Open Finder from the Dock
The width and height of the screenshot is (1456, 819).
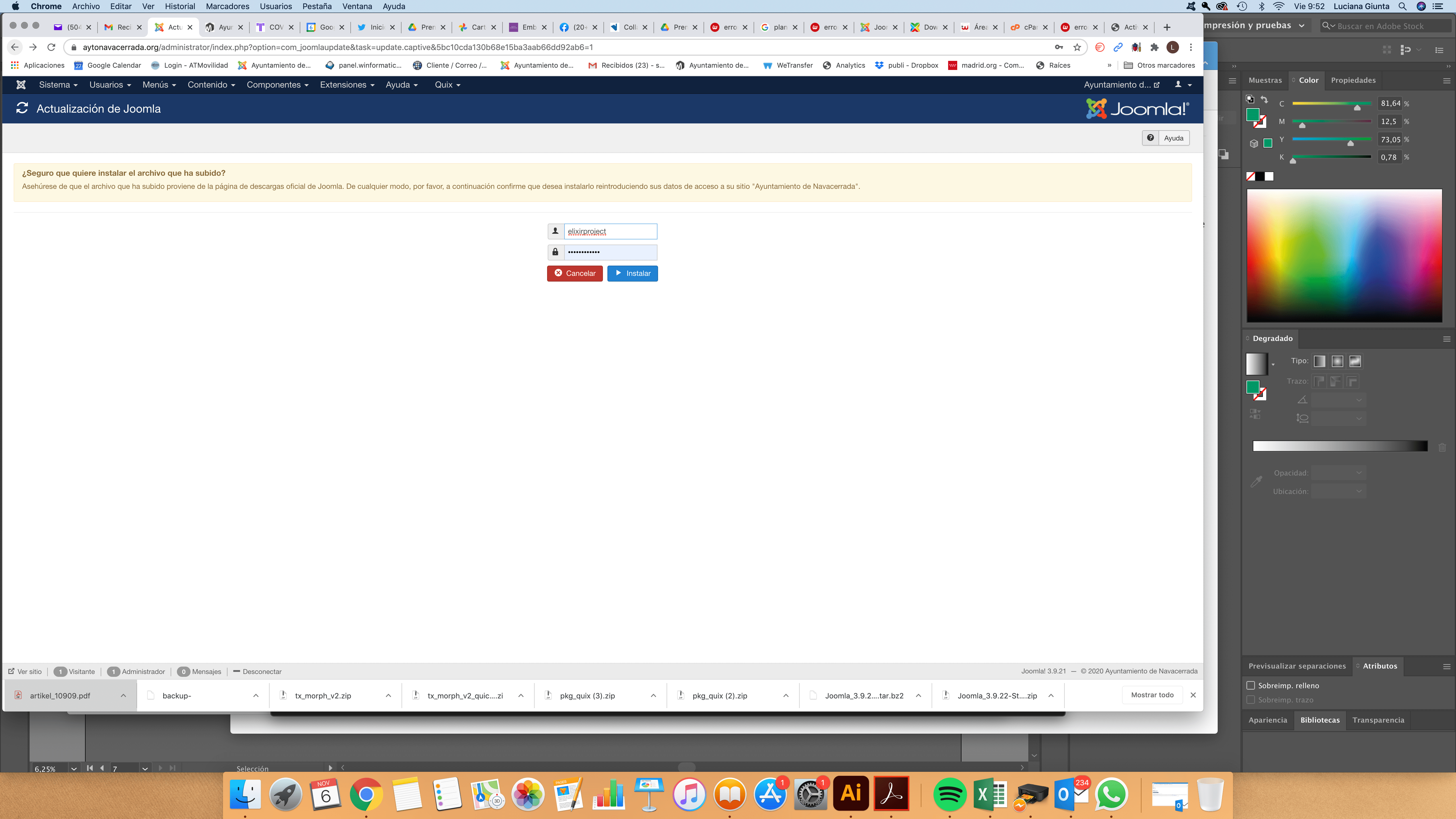point(245,794)
